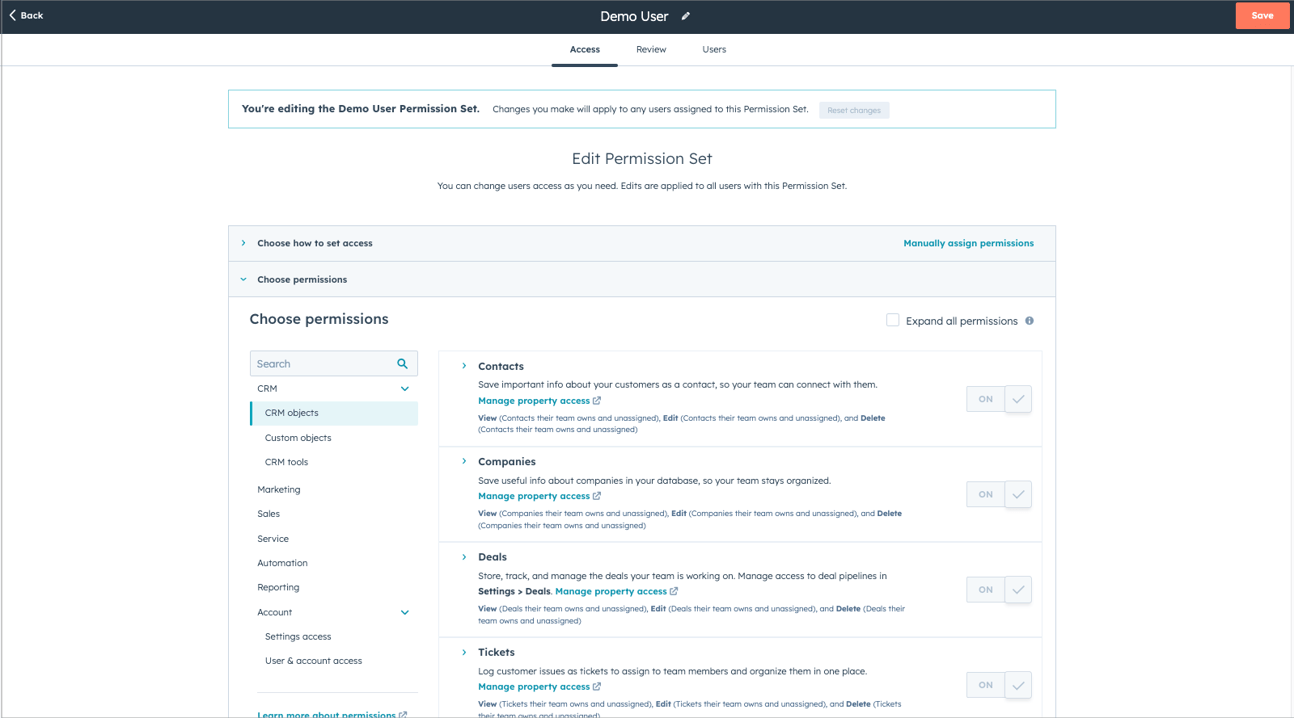The image size is (1294, 718).
Task: Click the Edit Permission Set heading
Action: point(642,158)
